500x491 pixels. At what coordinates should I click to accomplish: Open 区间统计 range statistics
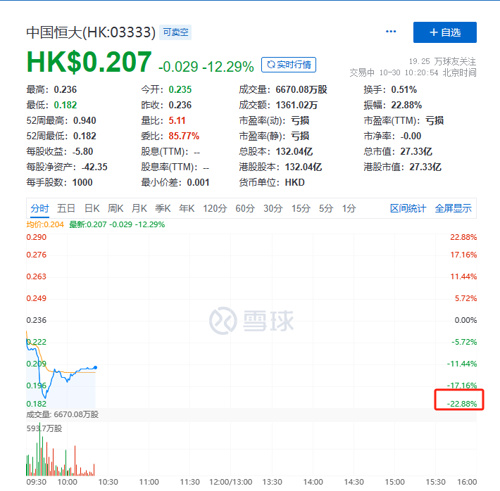click(408, 209)
